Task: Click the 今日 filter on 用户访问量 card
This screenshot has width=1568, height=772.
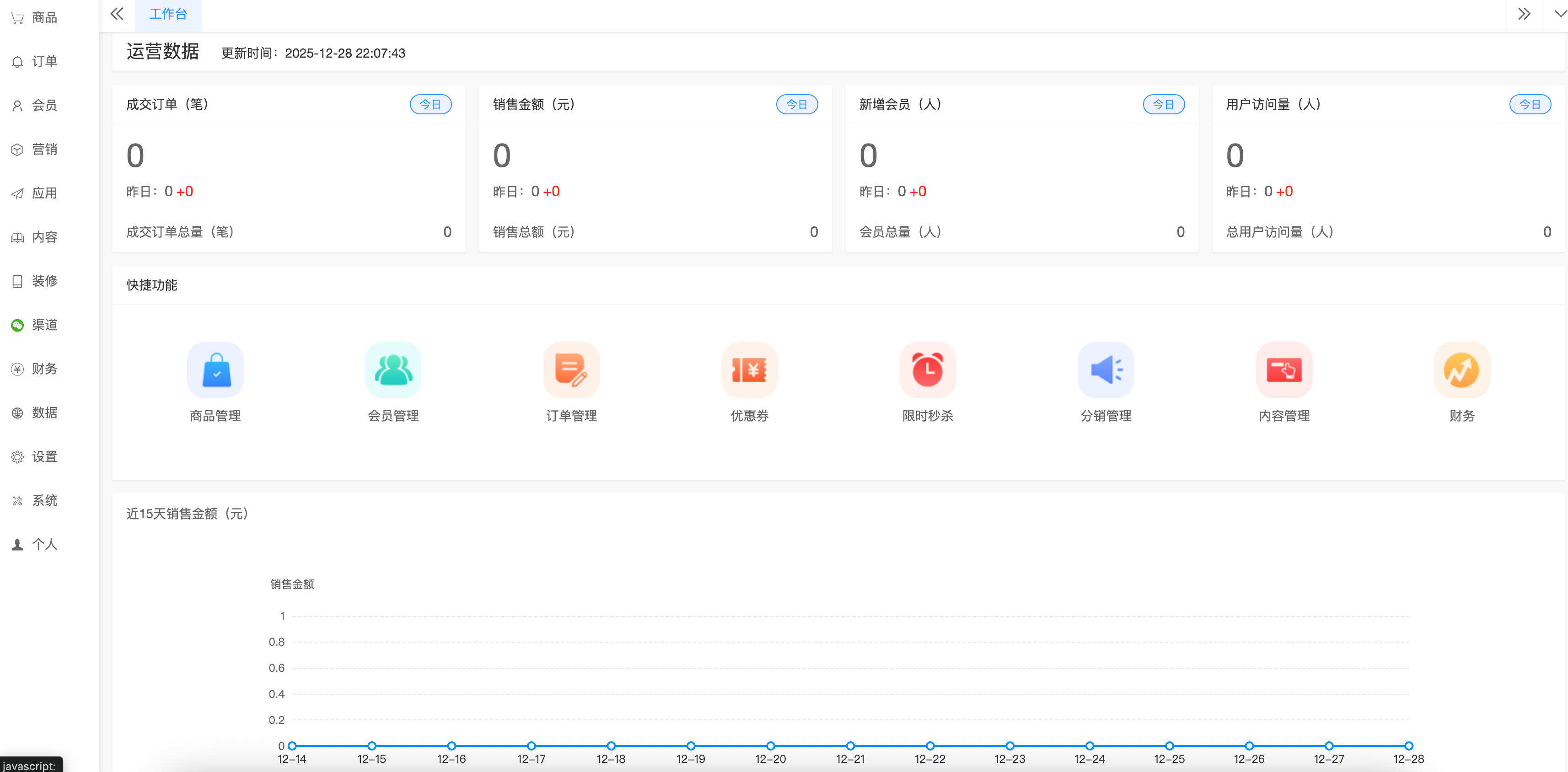Action: point(1530,104)
